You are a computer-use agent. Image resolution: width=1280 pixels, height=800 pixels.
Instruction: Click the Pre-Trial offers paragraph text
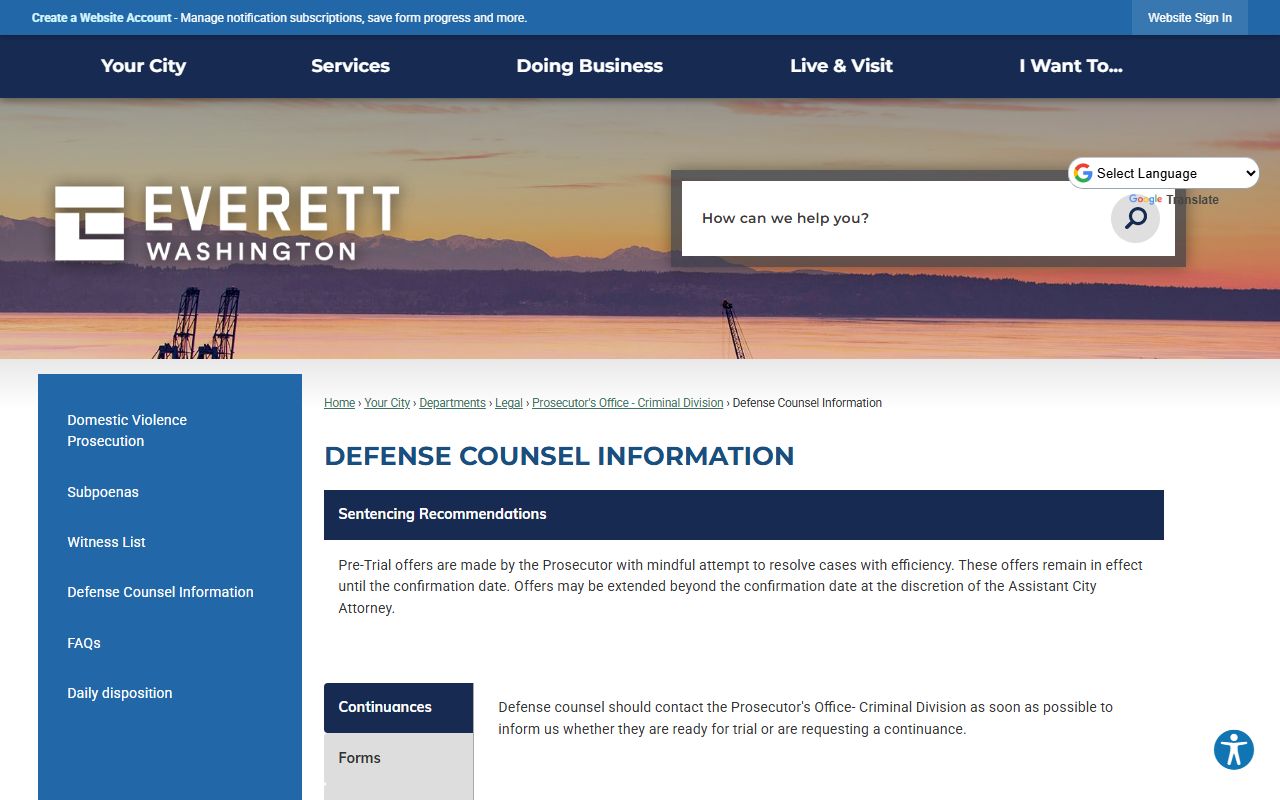(x=740, y=587)
